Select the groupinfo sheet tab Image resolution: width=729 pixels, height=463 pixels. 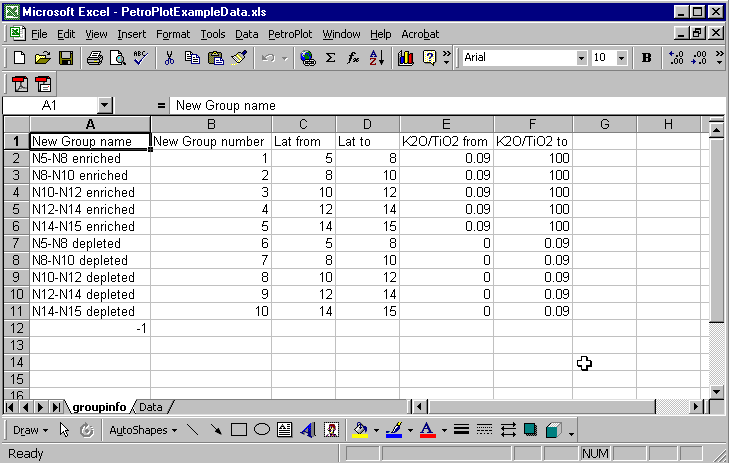[x=99, y=407]
